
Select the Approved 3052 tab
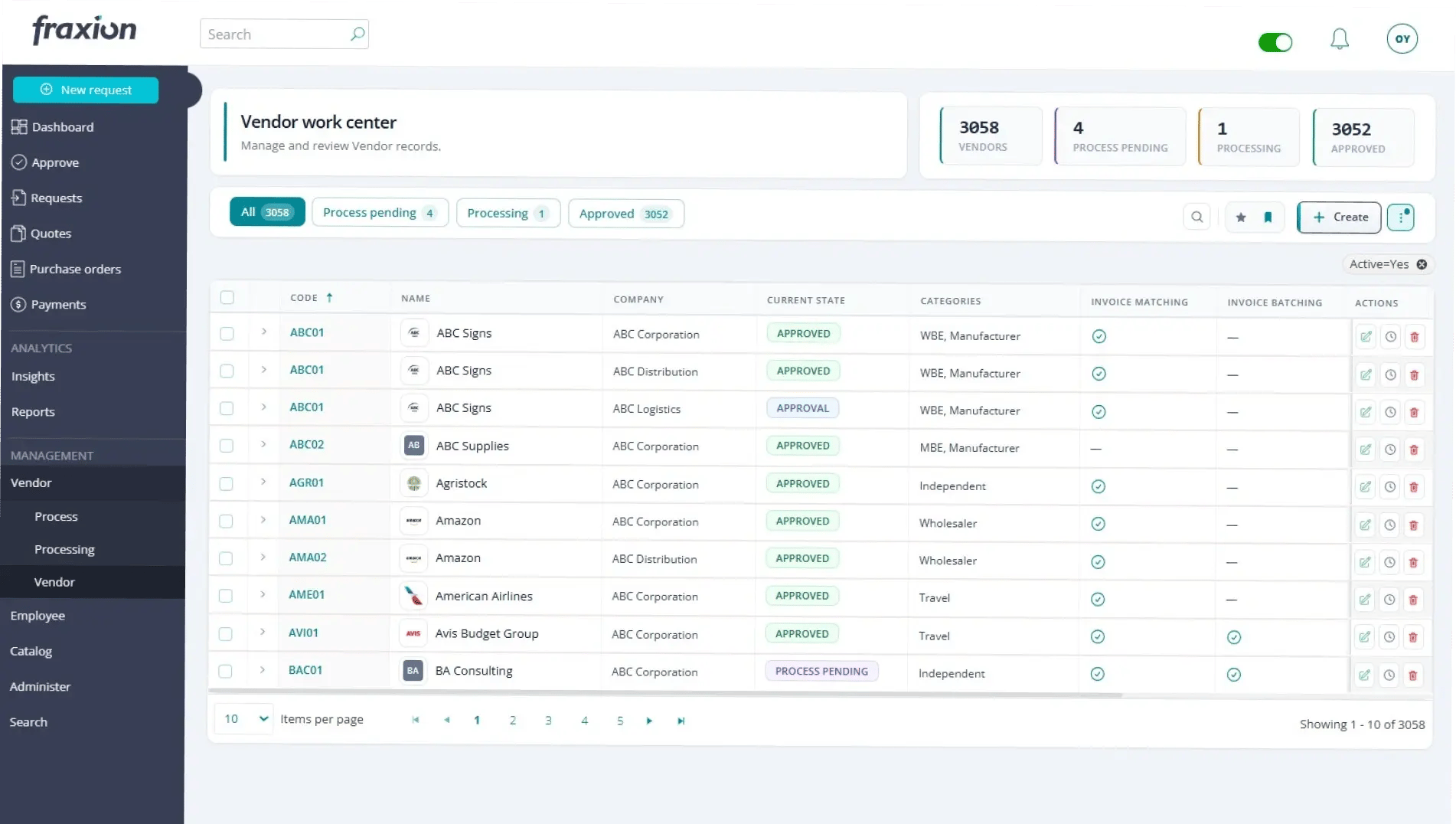tap(625, 214)
